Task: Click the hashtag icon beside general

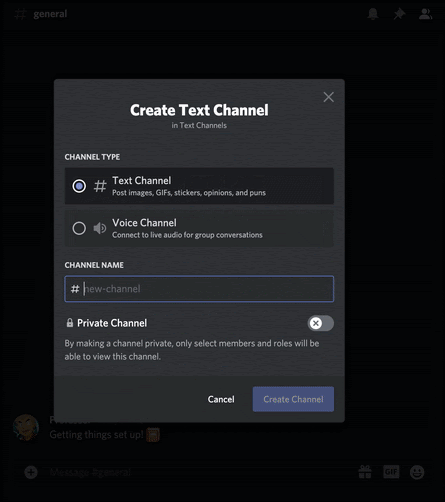Action: tap(20, 14)
